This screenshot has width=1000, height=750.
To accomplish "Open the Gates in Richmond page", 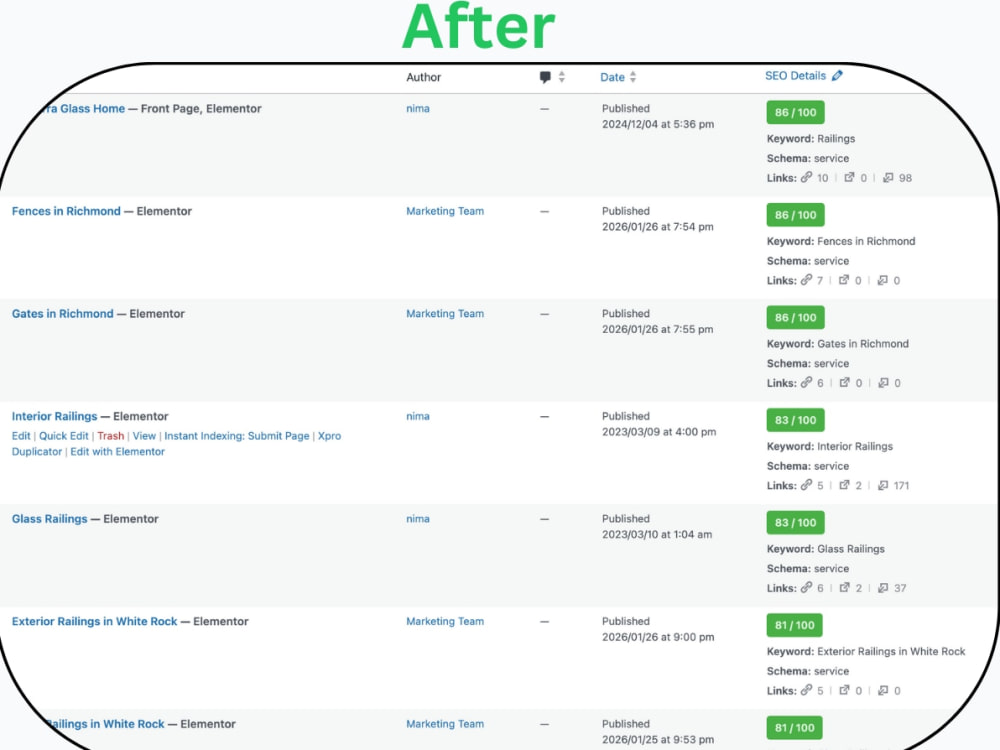I will (x=62, y=314).
